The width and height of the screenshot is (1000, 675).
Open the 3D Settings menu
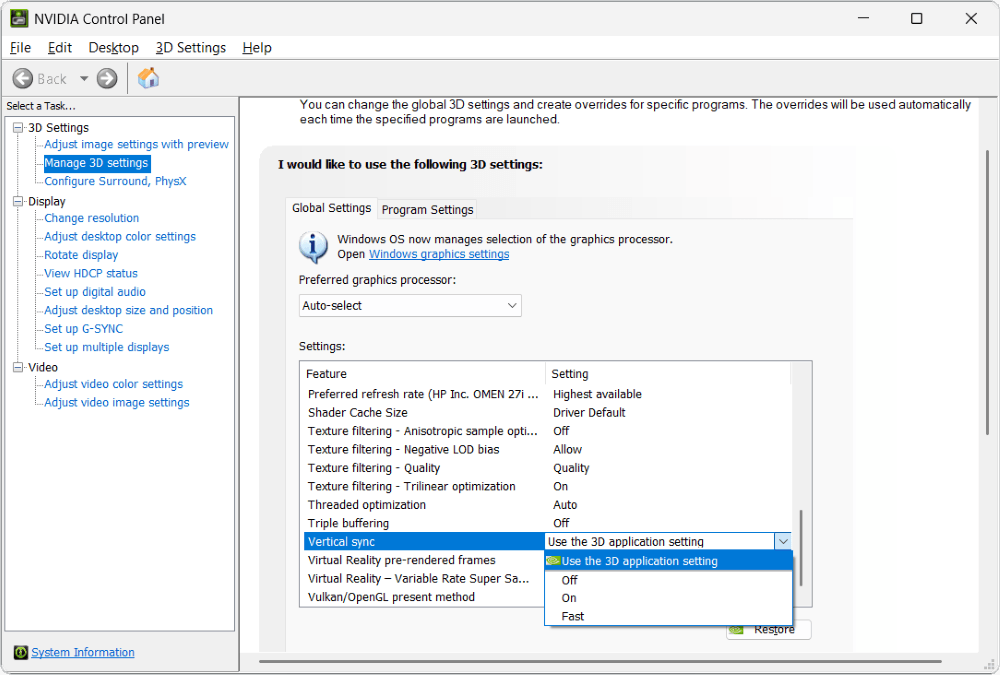coord(191,48)
